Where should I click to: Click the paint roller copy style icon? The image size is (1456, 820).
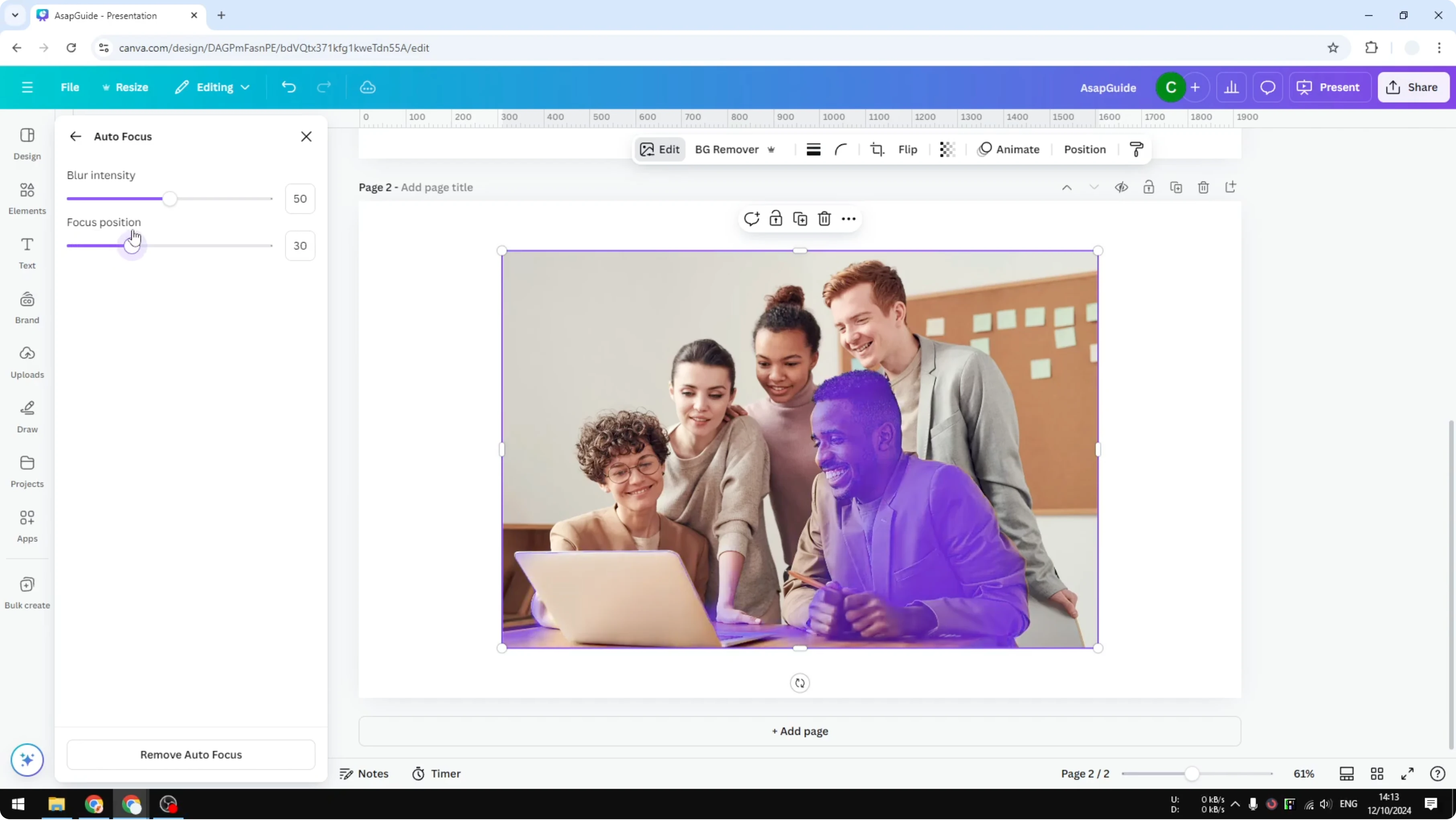click(x=1137, y=149)
